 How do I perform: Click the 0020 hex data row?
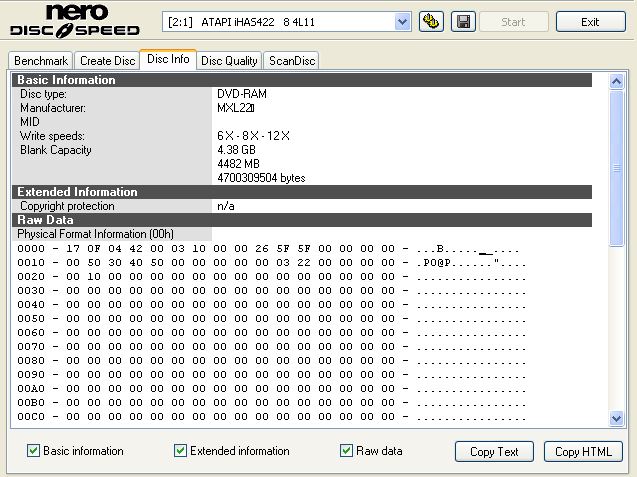pos(271,277)
